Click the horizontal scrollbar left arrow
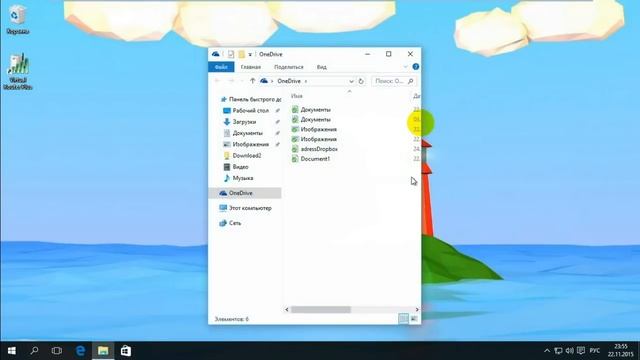The width and height of the screenshot is (640, 360). click(x=287, y=310)
